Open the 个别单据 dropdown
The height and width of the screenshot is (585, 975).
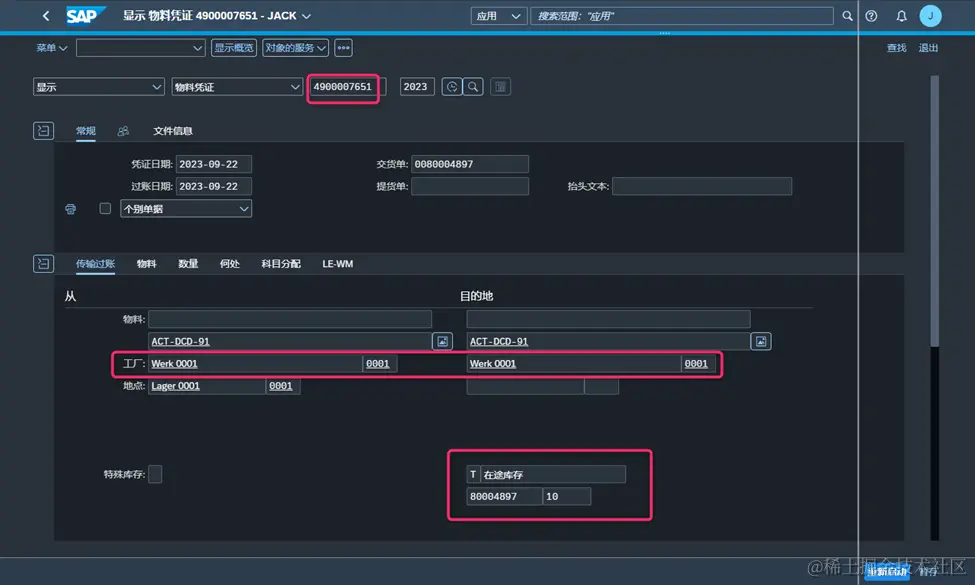pyautogui.click(x=186, y=209)
